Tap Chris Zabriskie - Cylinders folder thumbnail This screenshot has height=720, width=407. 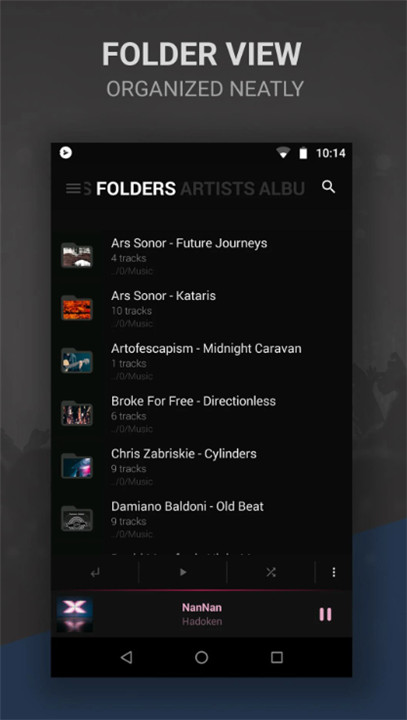pos(77,466)
